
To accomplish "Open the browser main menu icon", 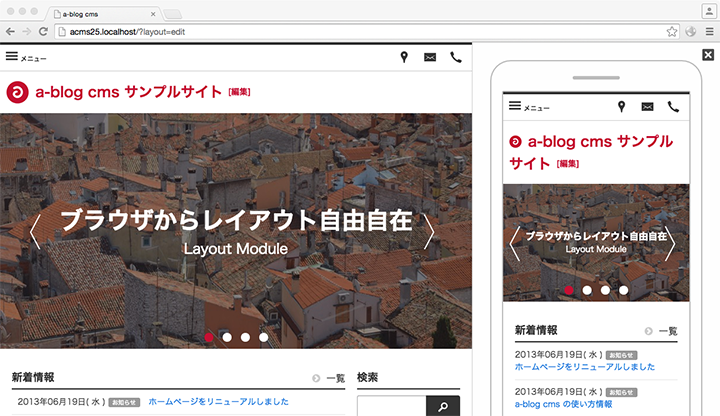I will [x=710, y=32].
